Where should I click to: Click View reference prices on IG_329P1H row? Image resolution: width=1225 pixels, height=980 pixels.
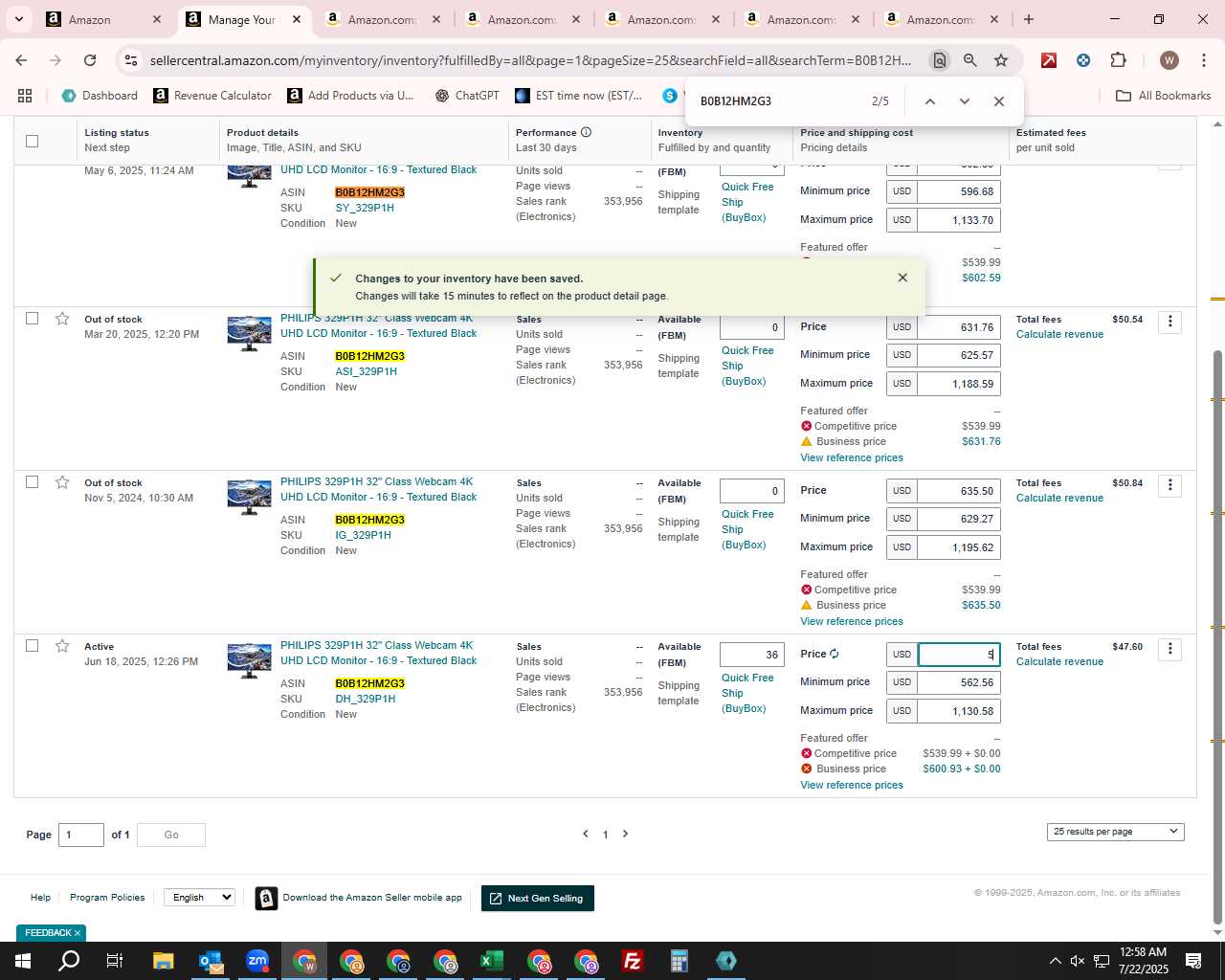coord(852,621)
